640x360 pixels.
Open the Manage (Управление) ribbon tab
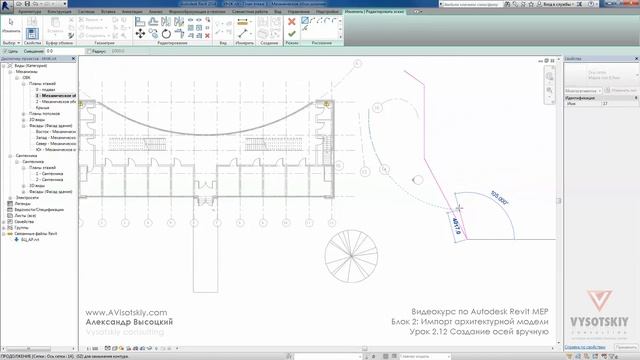point(298,12)
